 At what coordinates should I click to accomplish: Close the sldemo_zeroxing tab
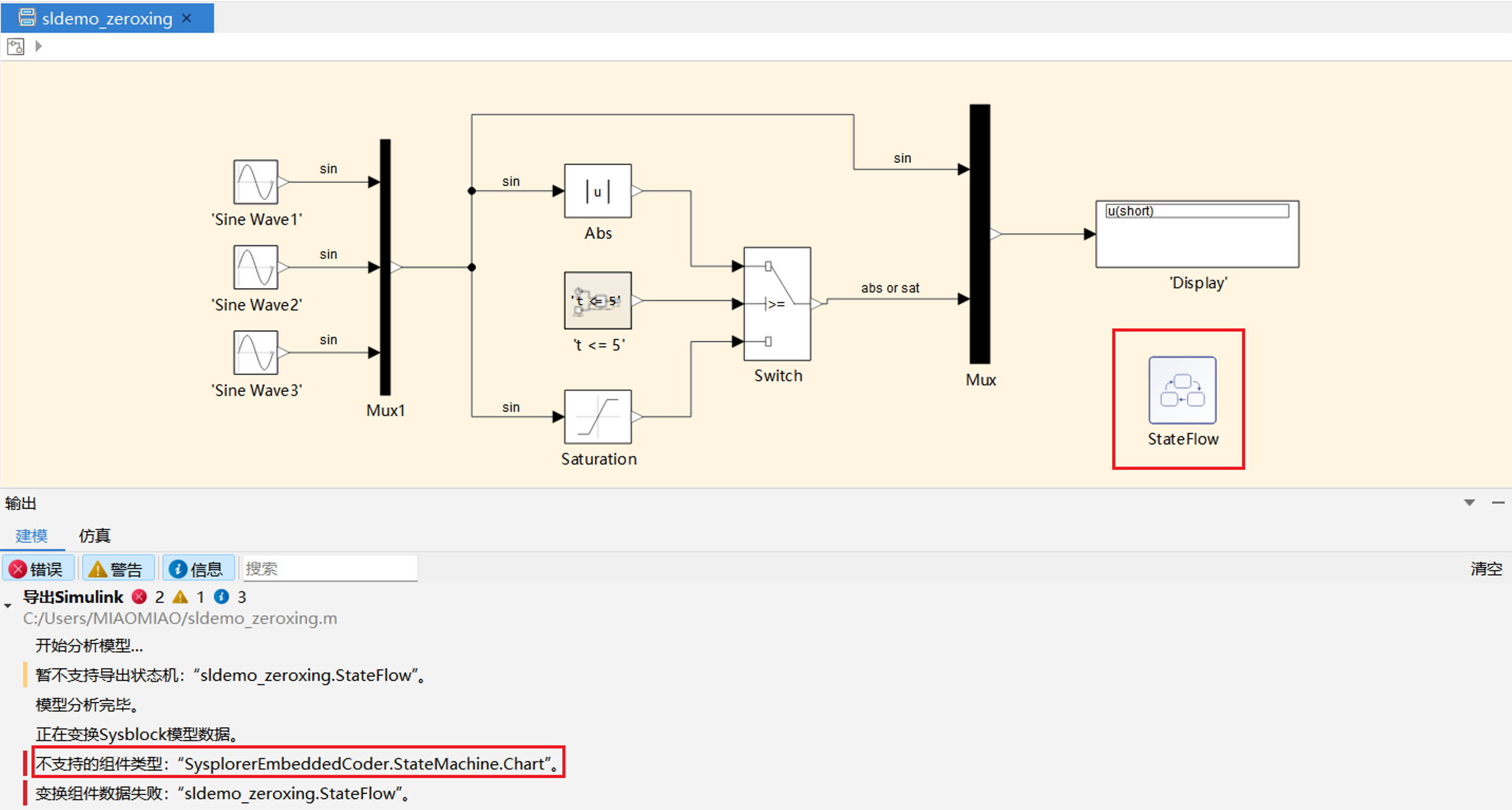pos(187,18)
